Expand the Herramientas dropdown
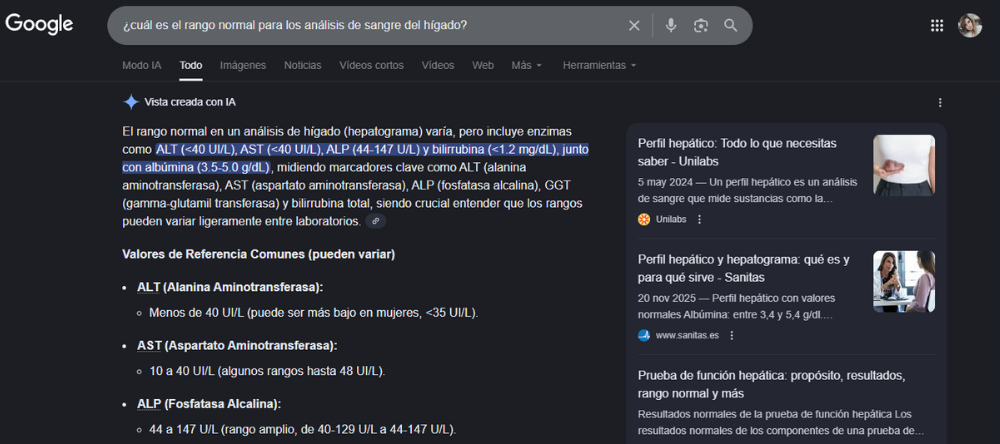The image size is (1000, 444). (x=599, y=65)
